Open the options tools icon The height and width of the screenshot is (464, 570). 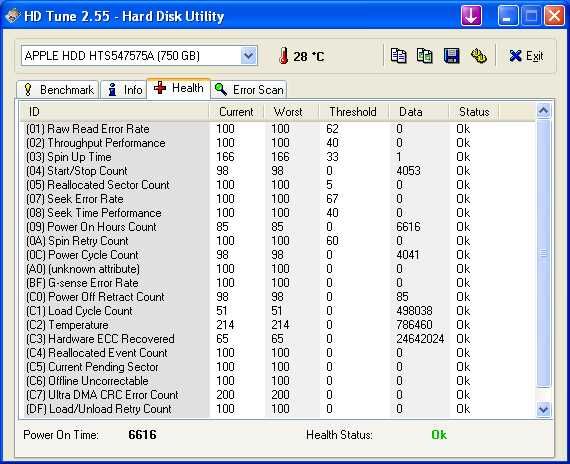tap(478, 56)
